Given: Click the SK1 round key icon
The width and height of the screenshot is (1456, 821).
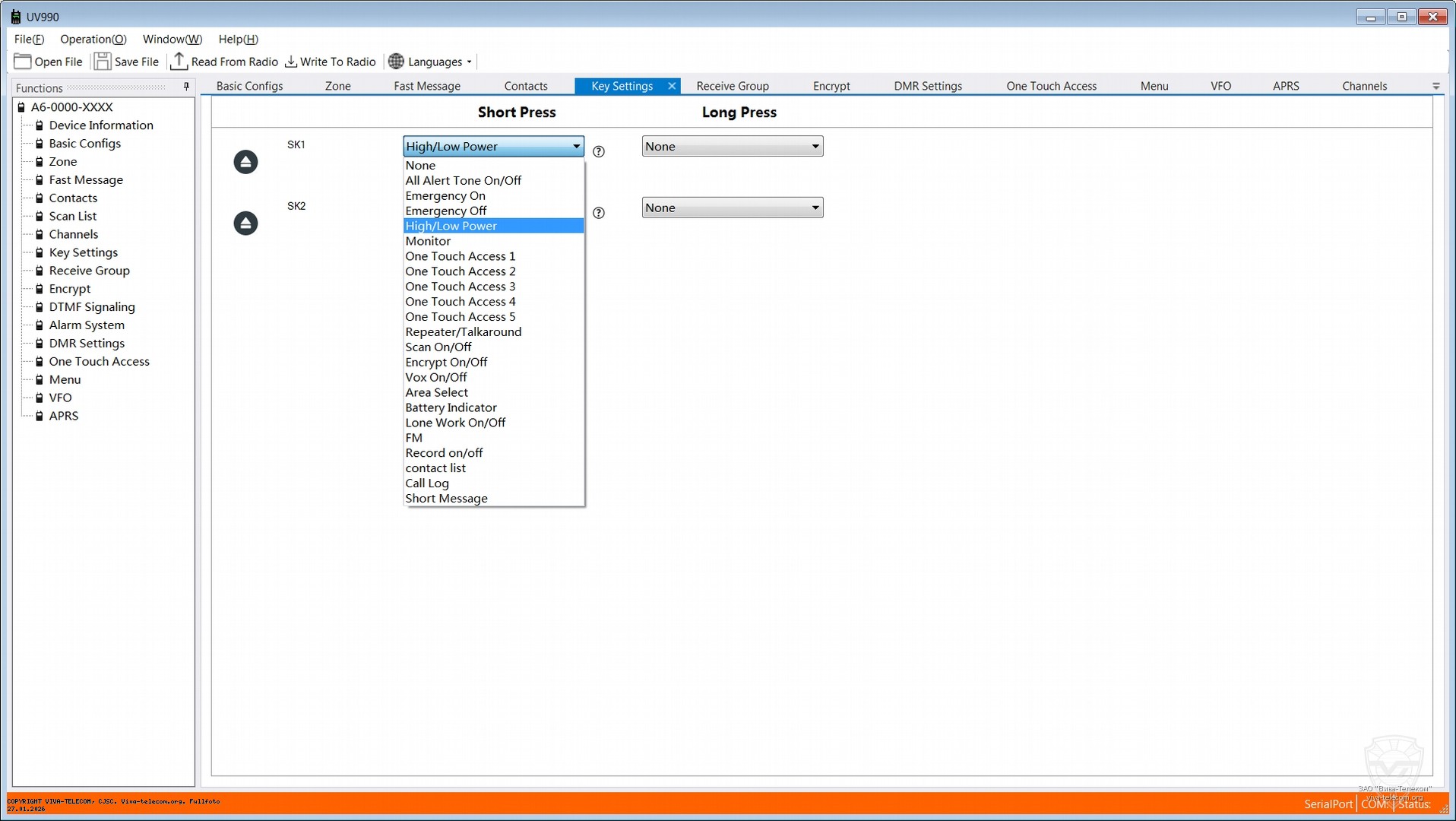Looking at the screenshot, I should [245, 162].
